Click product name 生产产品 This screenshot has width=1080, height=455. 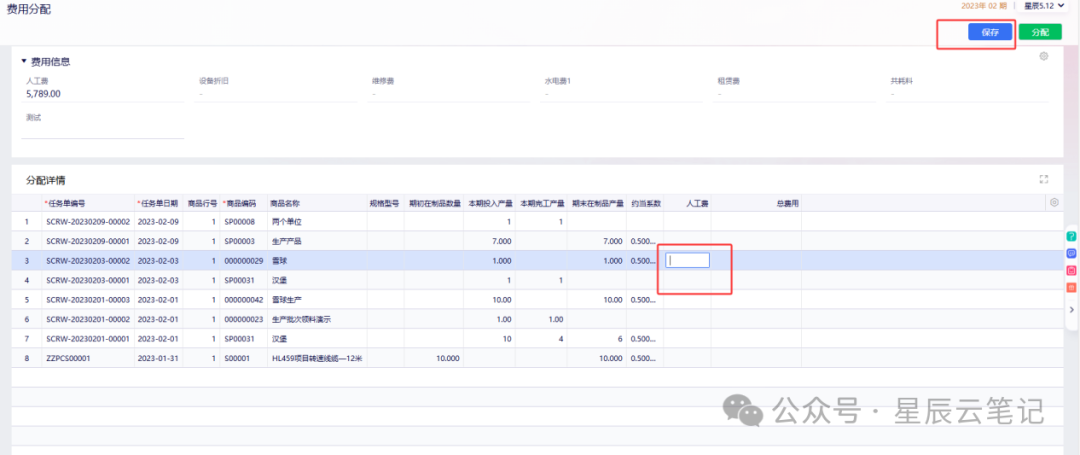click(x=287, y=241)
